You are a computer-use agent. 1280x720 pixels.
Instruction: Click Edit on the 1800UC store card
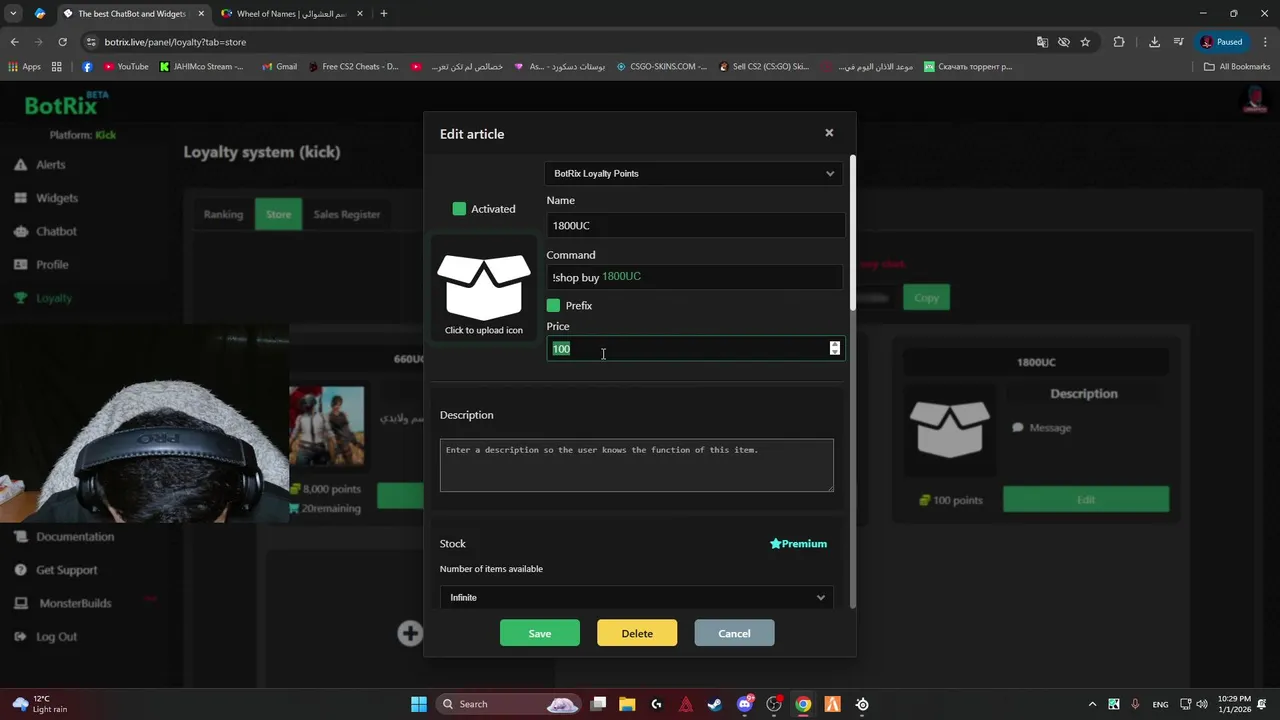point(1086,500)
